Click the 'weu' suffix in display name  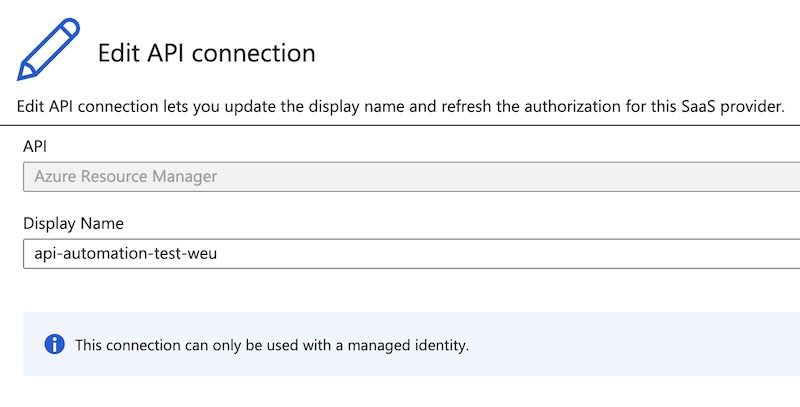[x=203, y=254]
